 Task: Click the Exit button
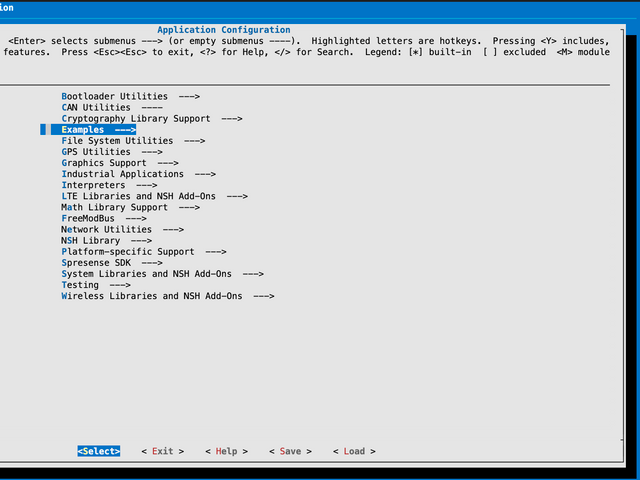pyautogui.click(x=162, y=451)
